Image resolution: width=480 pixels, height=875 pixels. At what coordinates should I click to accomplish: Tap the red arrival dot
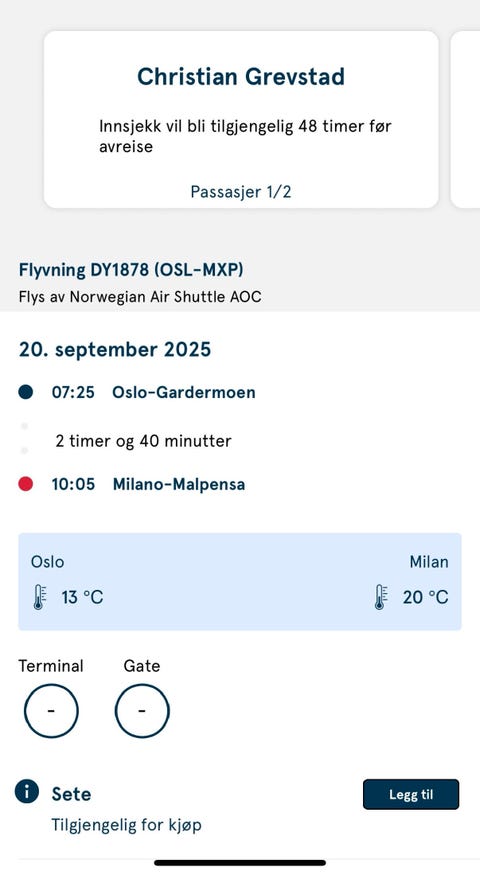26,484
